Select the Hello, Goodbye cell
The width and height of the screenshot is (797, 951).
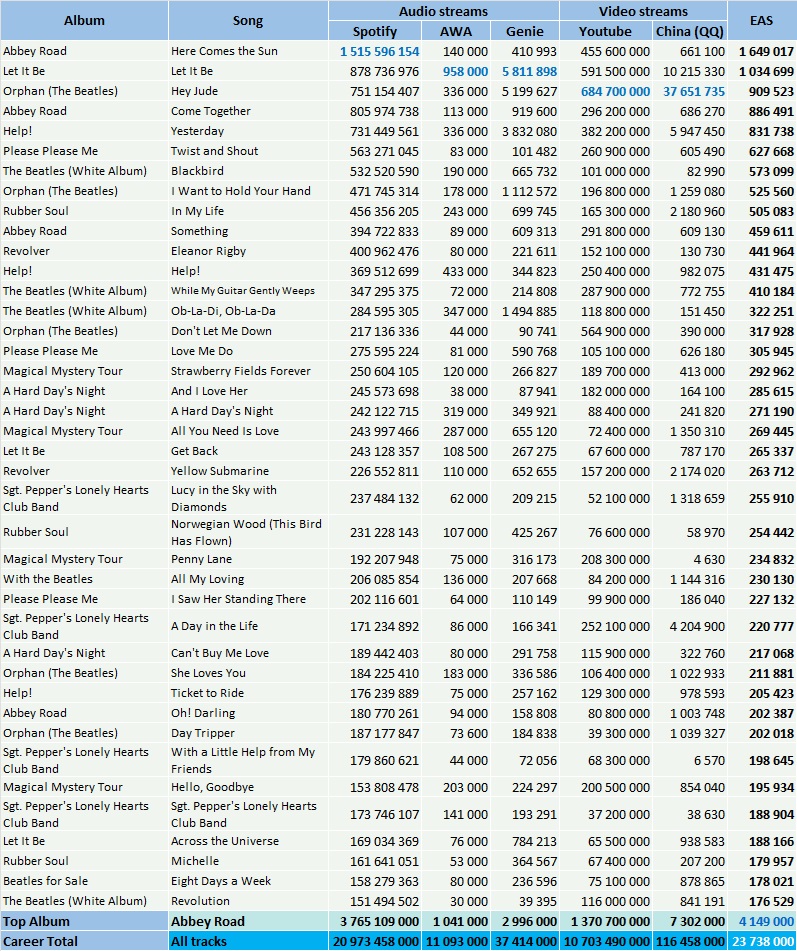coord(248,787)
